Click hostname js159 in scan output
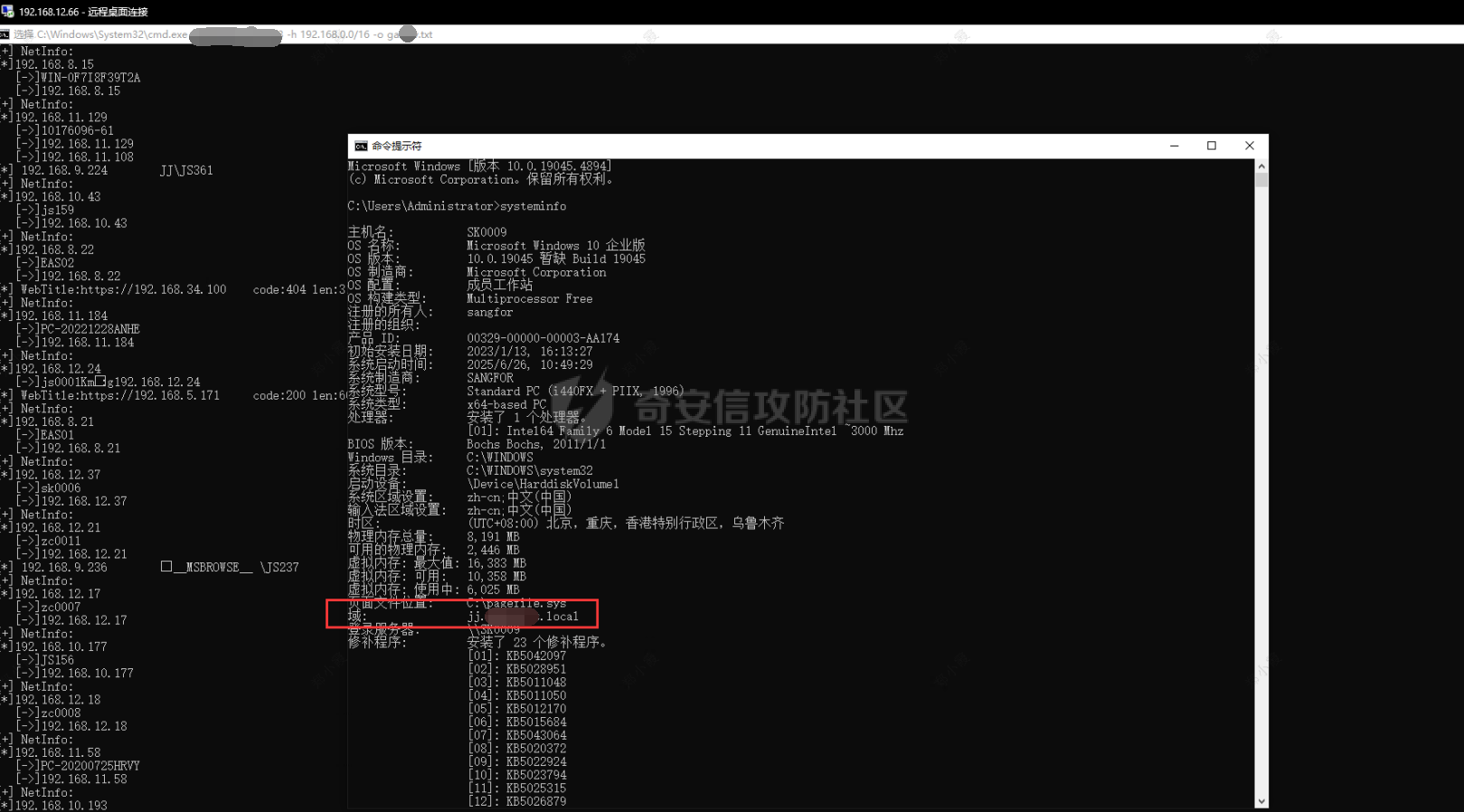Viewport: 1464px width, 812px height. (x=57, y=210)
